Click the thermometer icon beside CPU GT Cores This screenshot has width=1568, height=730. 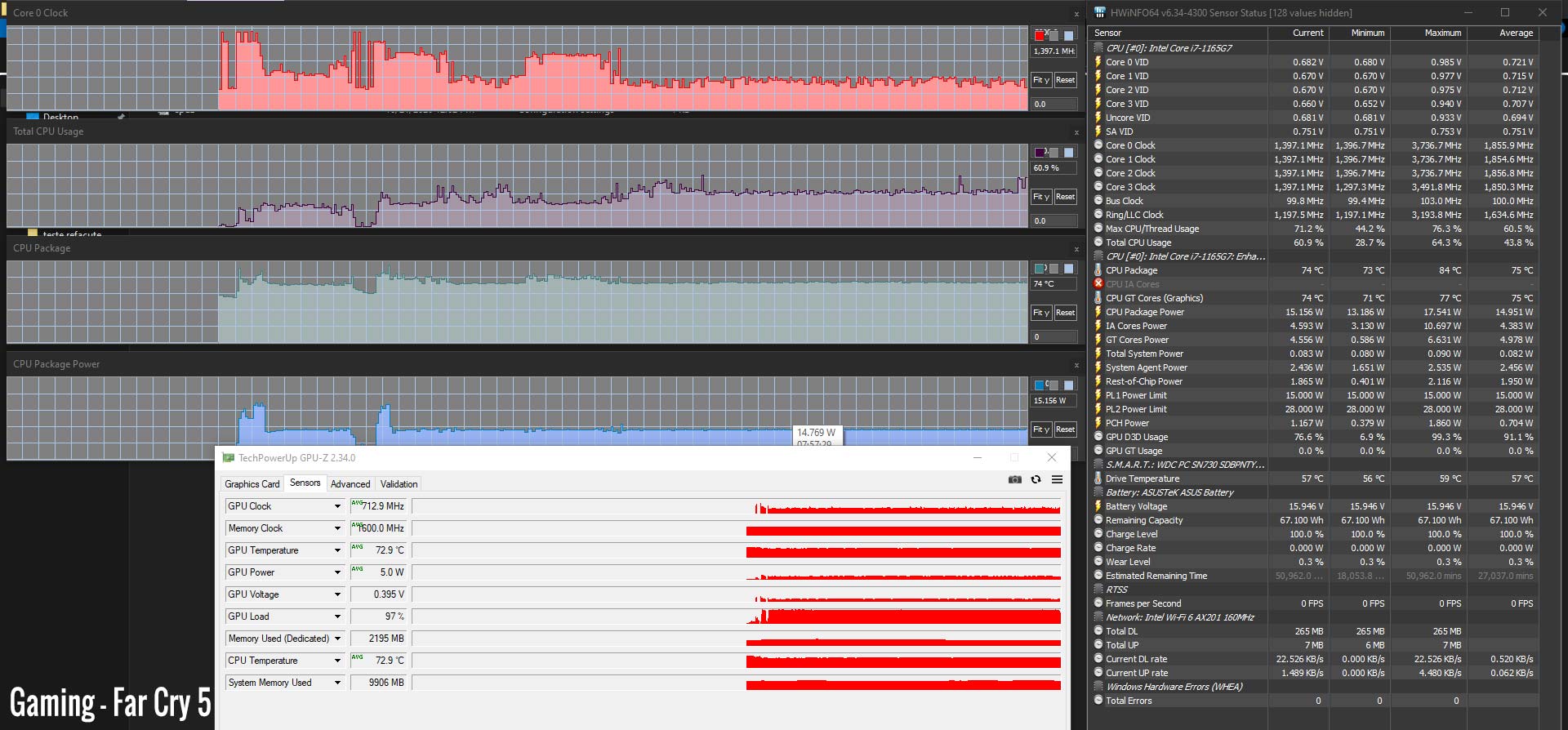coord(1098,298)
